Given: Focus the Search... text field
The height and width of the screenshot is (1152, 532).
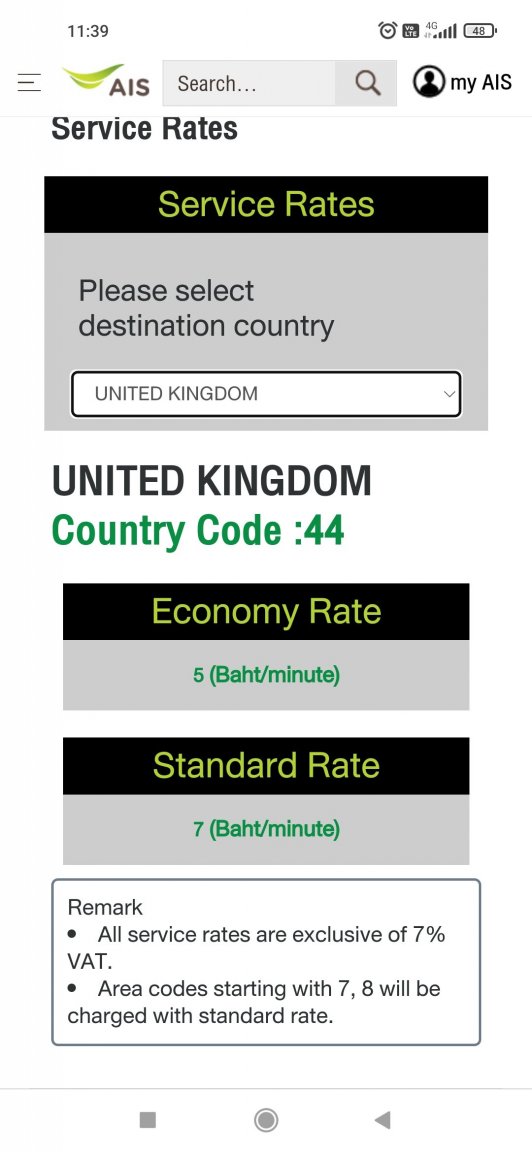Looking at the screenshot, I should (x=249, y=83).
